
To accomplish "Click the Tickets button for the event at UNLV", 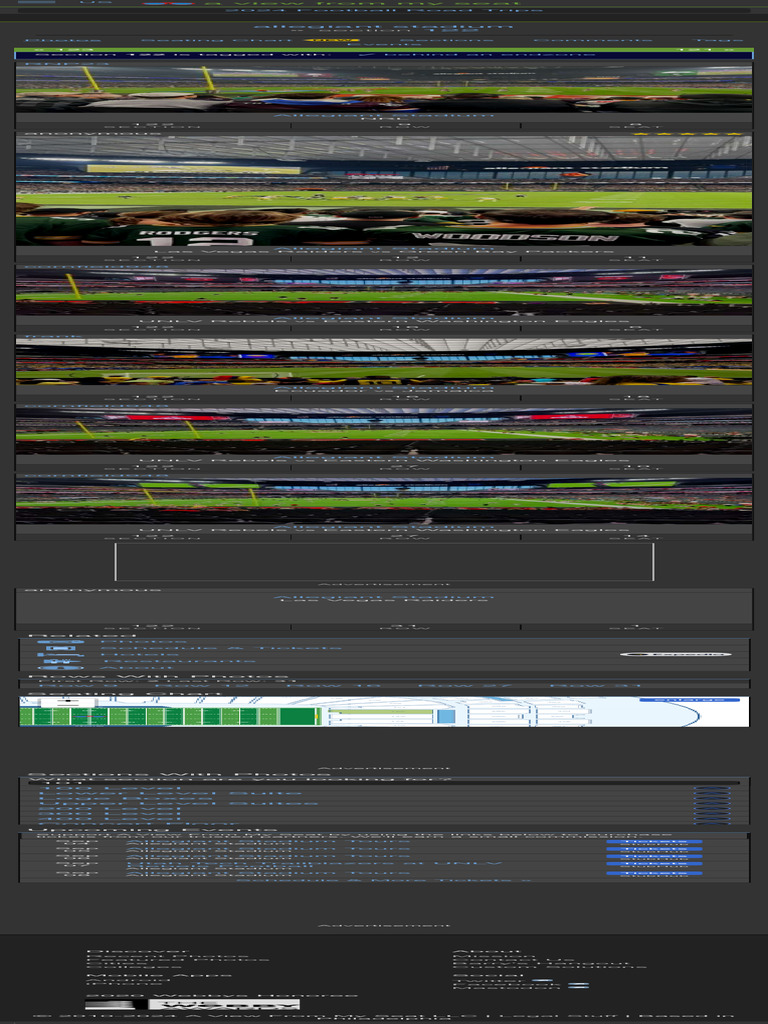I will pyautogui.click(x=654, y=863).
